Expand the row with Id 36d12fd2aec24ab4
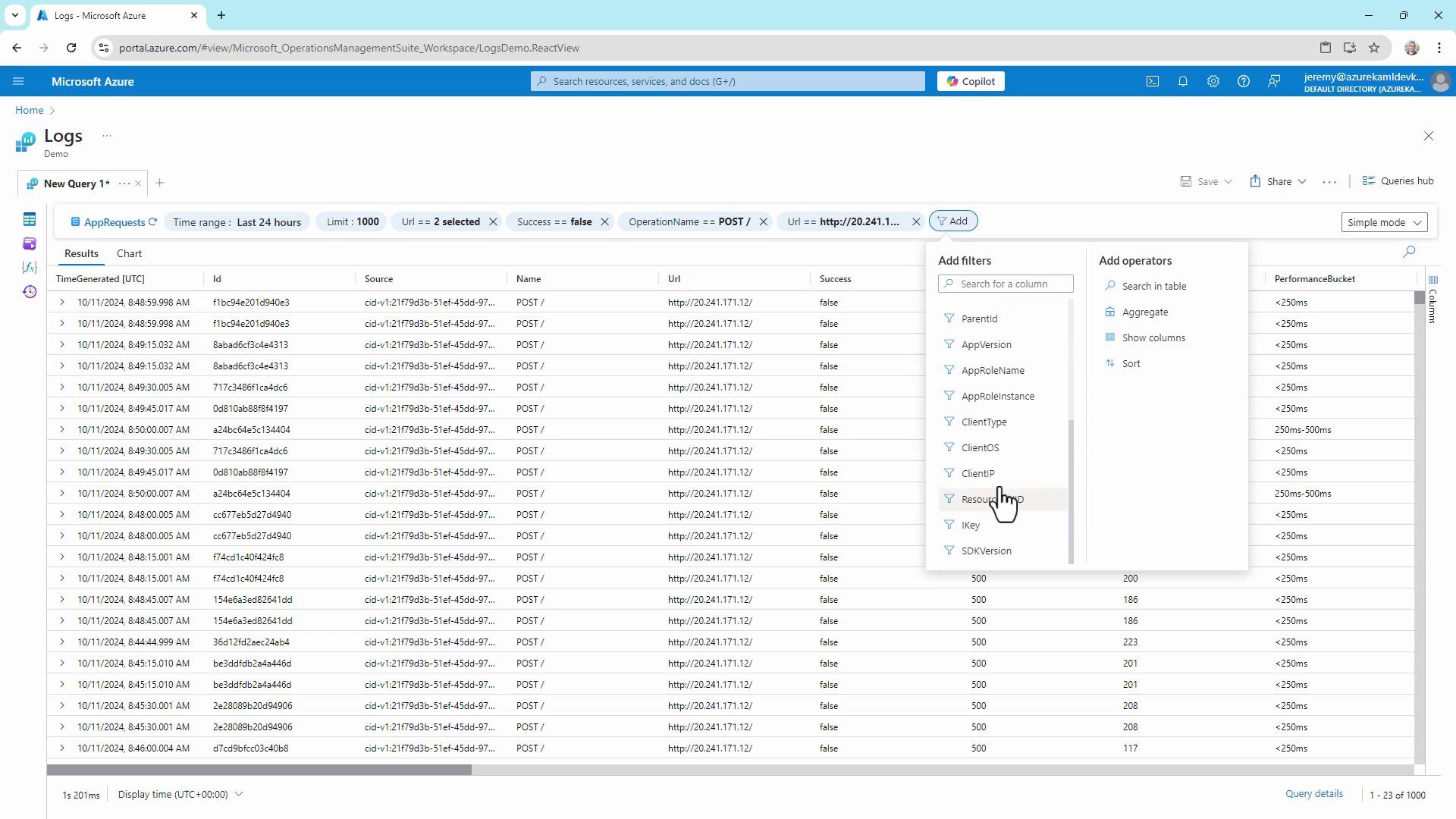 click(61, 642)
